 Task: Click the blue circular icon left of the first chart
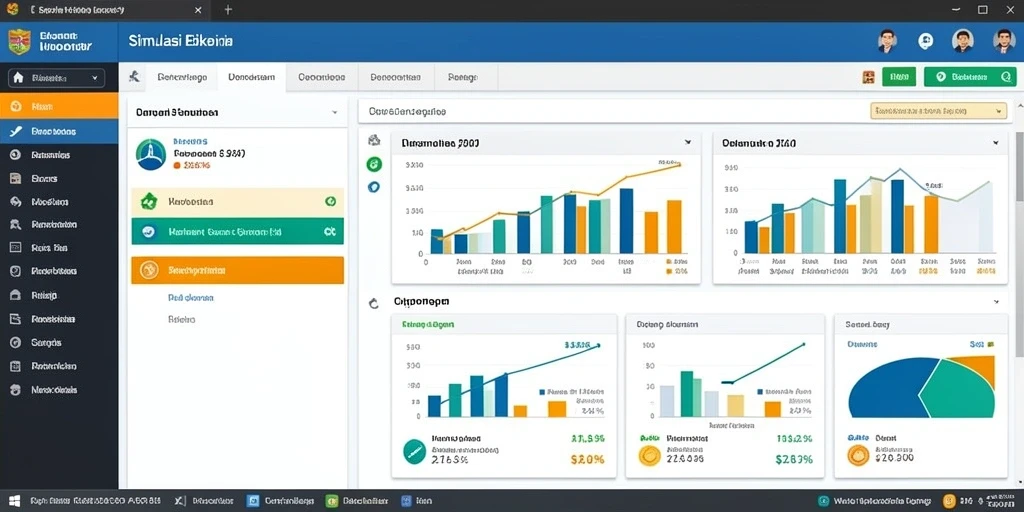point(374,187)
